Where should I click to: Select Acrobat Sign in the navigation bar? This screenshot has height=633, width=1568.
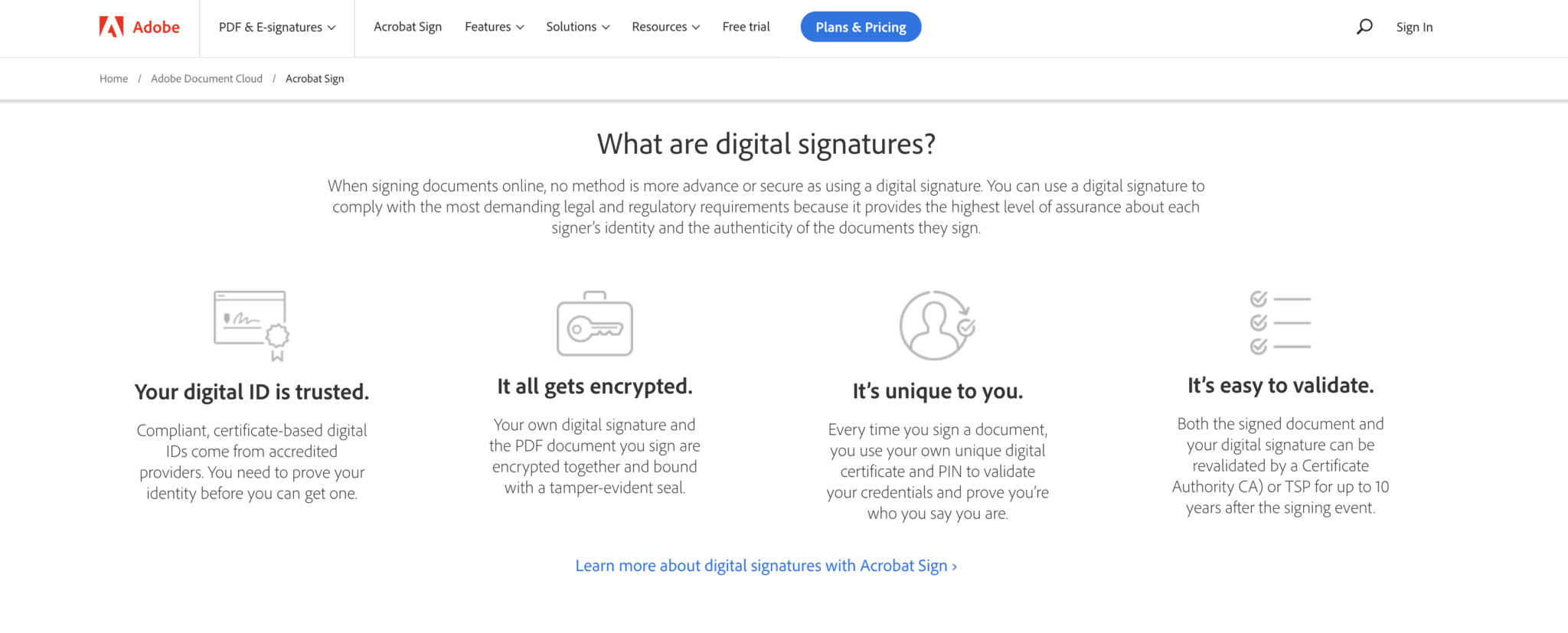pos(407,27)
